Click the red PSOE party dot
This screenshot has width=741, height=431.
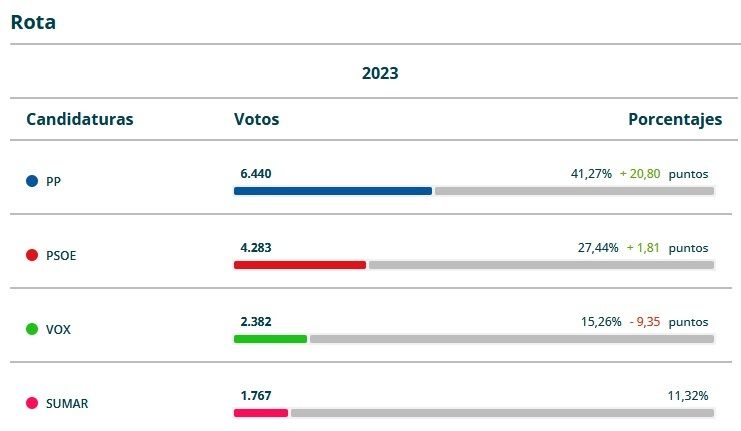coord(32,255)
